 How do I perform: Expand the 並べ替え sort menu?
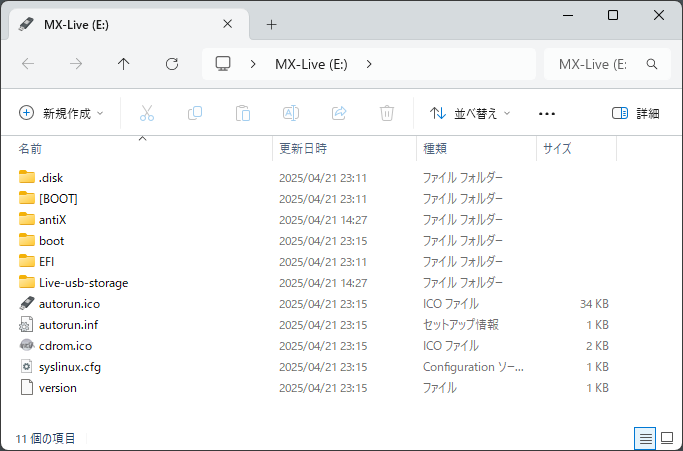[x=470, y=113]
